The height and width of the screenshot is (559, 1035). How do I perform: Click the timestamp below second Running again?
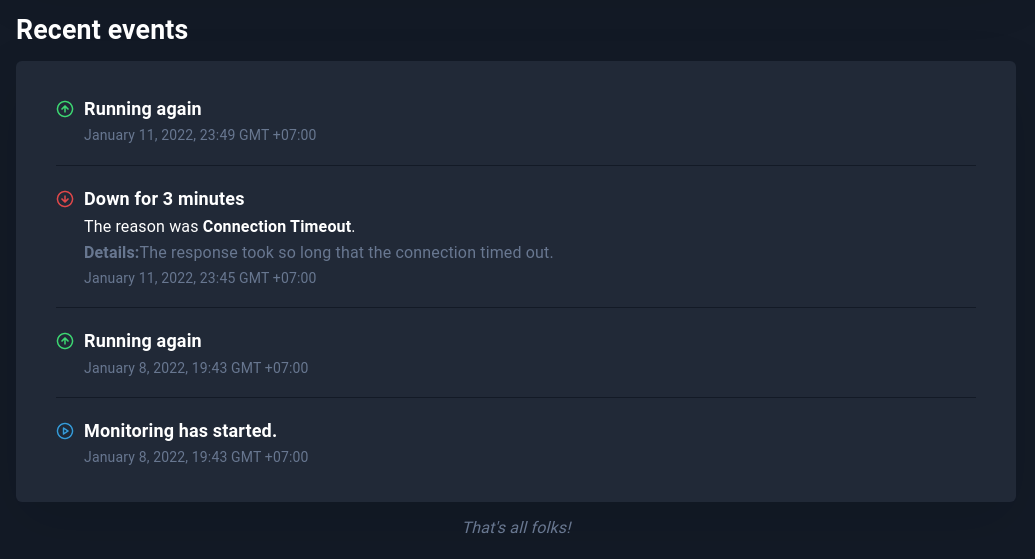click(x=196, y=368)
